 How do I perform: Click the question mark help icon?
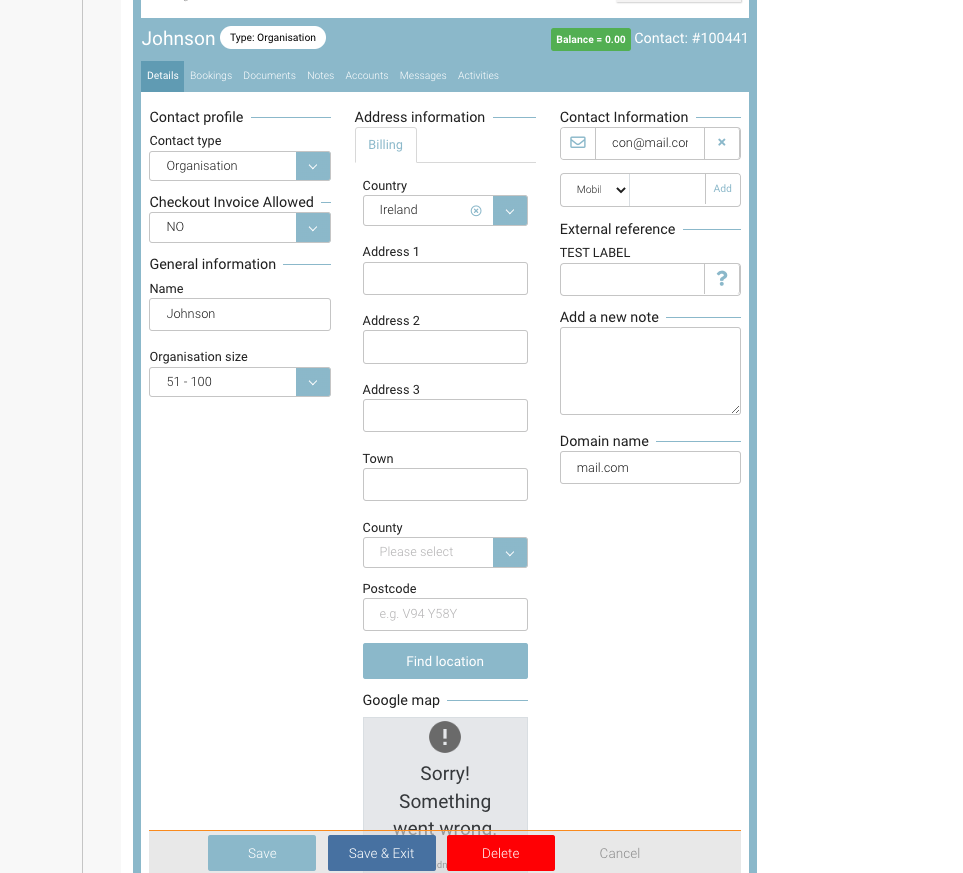pyautogui.click(x=721, y=280)
